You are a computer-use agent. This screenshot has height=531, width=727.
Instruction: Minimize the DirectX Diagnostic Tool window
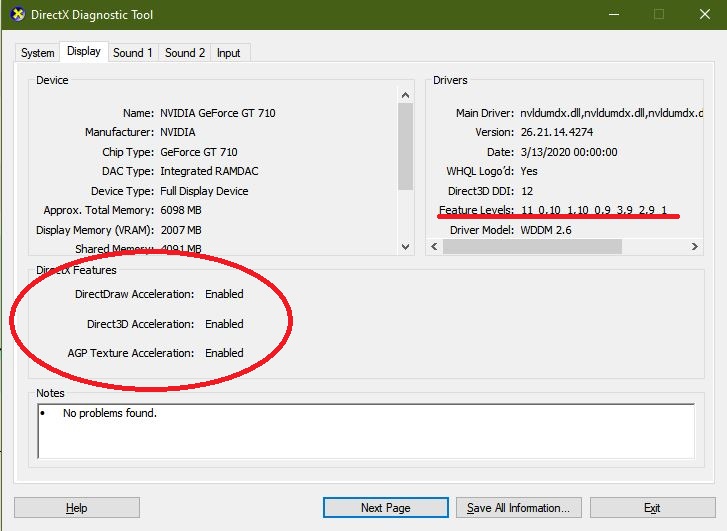tap(614, 14)
